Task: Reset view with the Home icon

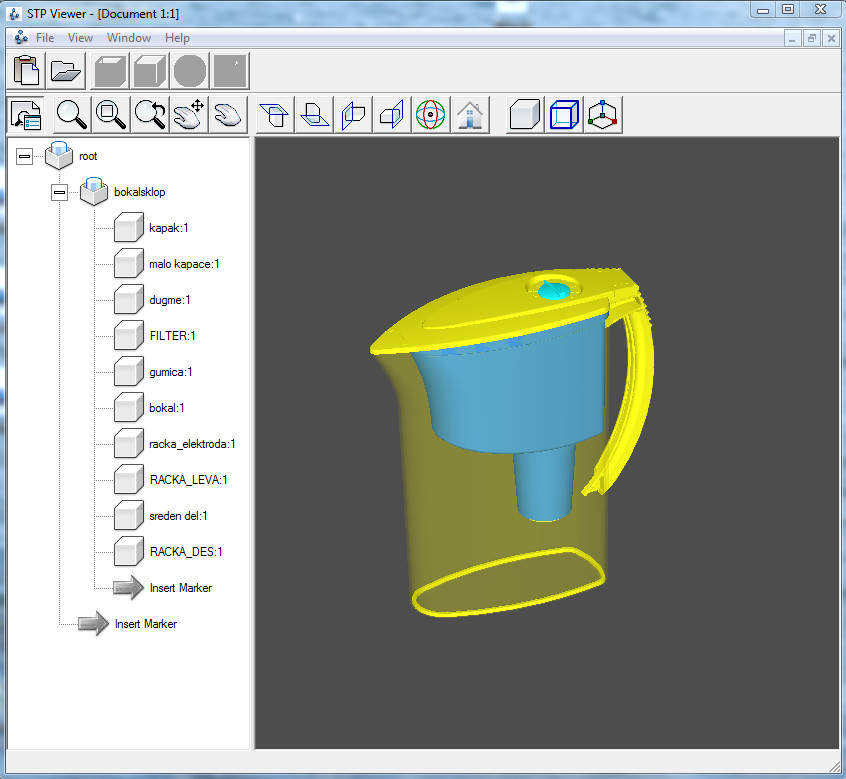Action: coord(470,115)
